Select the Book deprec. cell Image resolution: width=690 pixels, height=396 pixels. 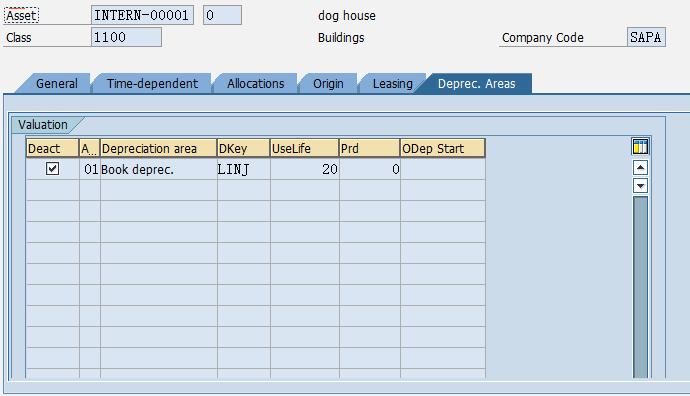pos(158,169)
